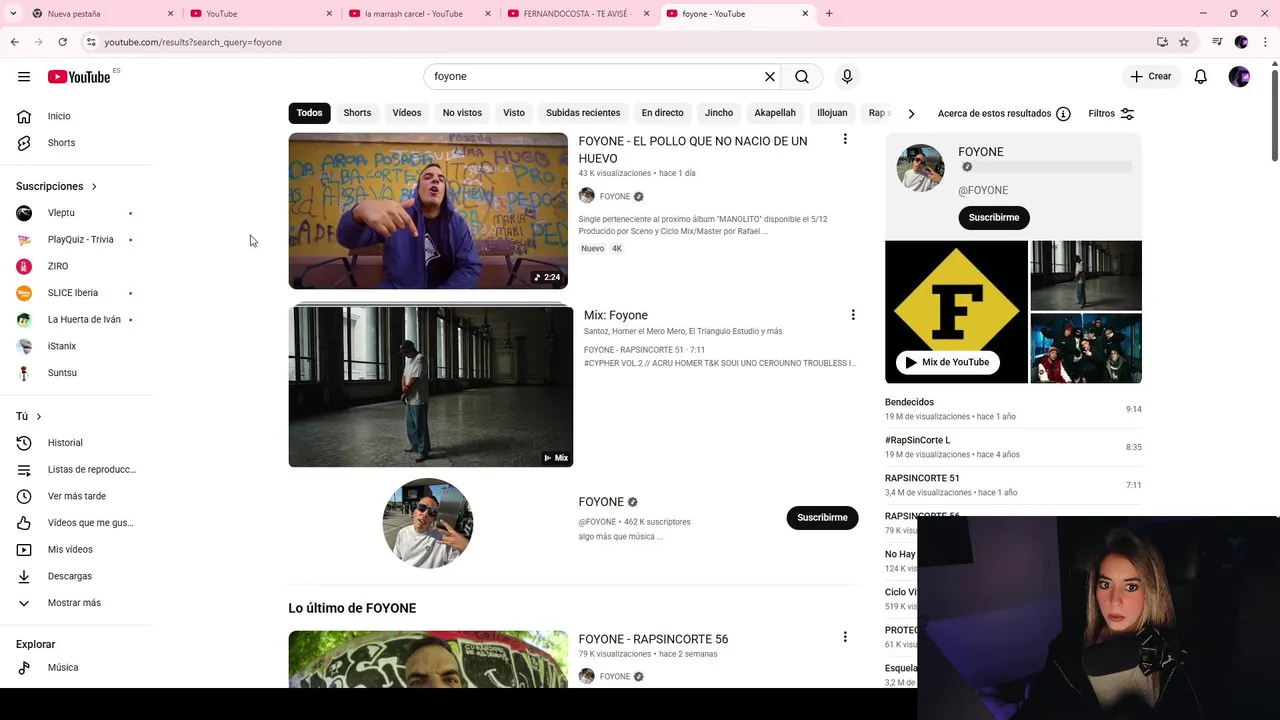Select the No vistos filter chip
The width and height of the screenshot is (1280, 720).
tap(462, 113)
